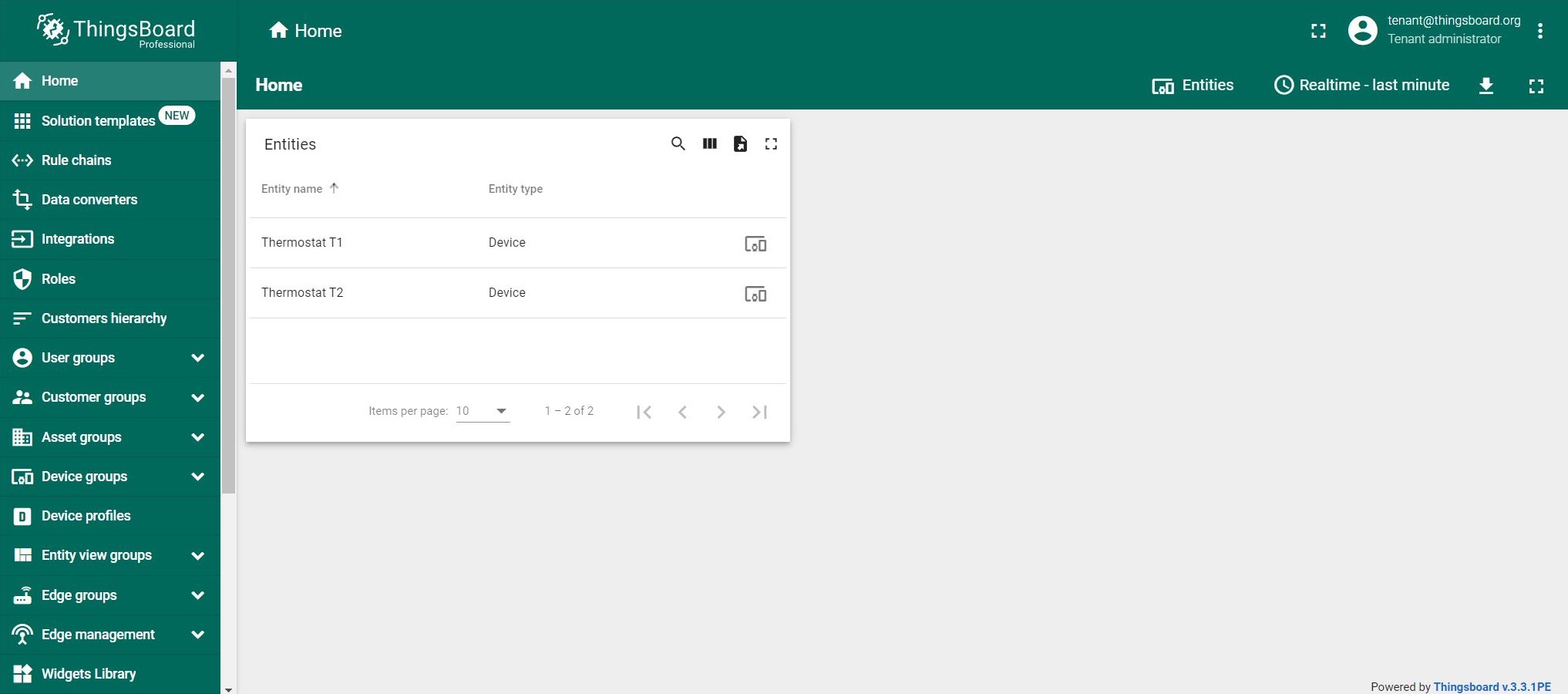Export the Entities table data
Screen dimensions: 1568x694
(740, 144)
